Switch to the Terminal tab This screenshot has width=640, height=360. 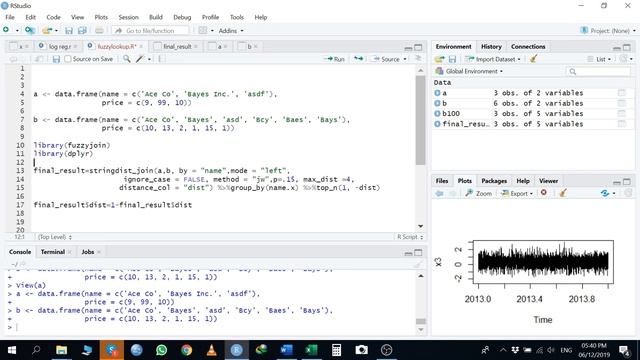click(x=53, y=252)
